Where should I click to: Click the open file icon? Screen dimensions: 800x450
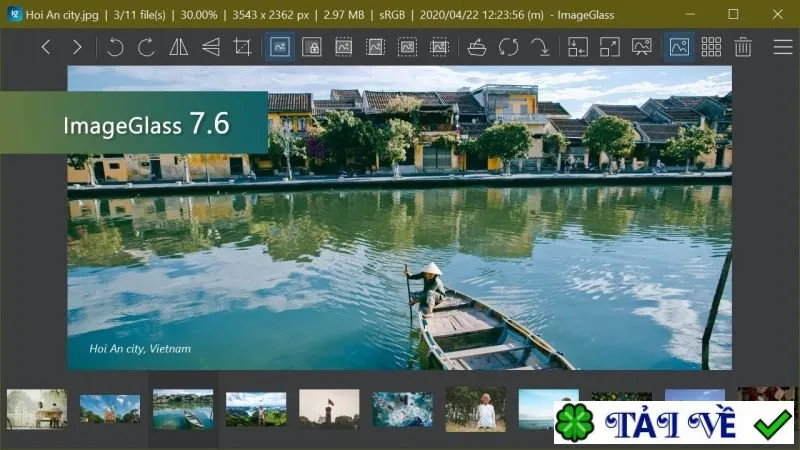(477, 47)
